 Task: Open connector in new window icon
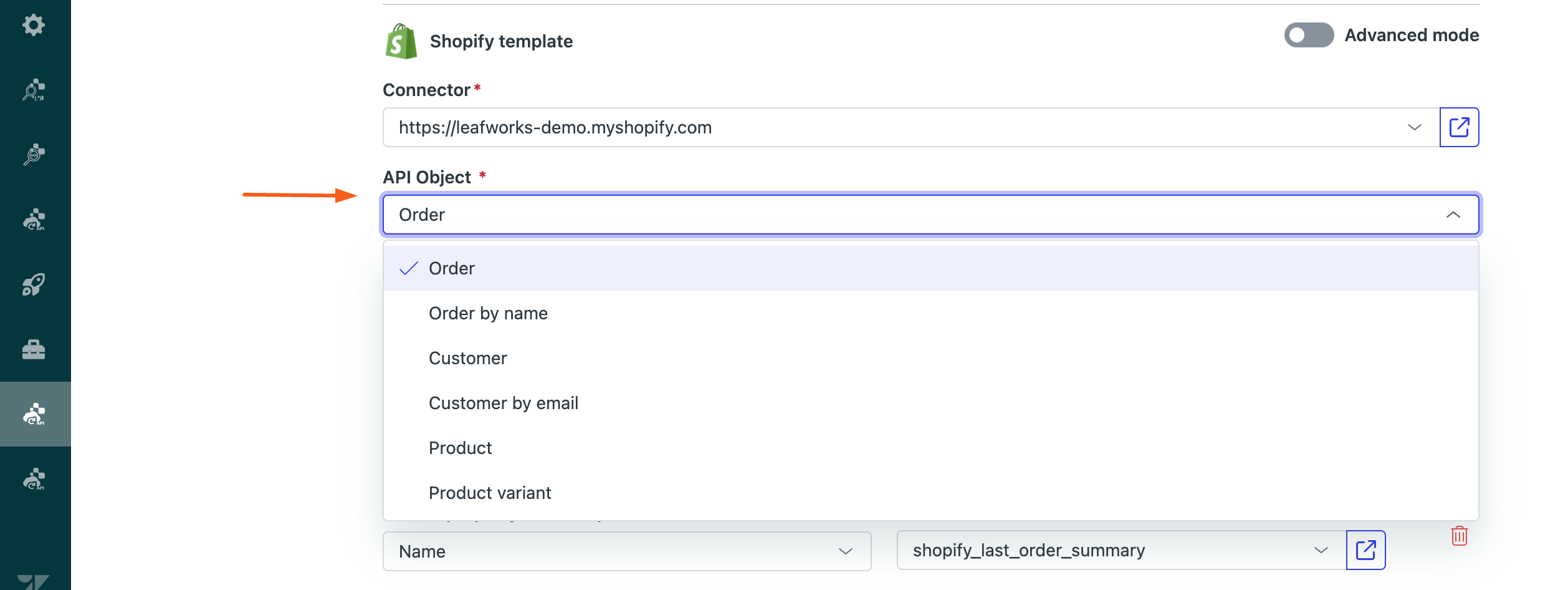(1459, 127)
